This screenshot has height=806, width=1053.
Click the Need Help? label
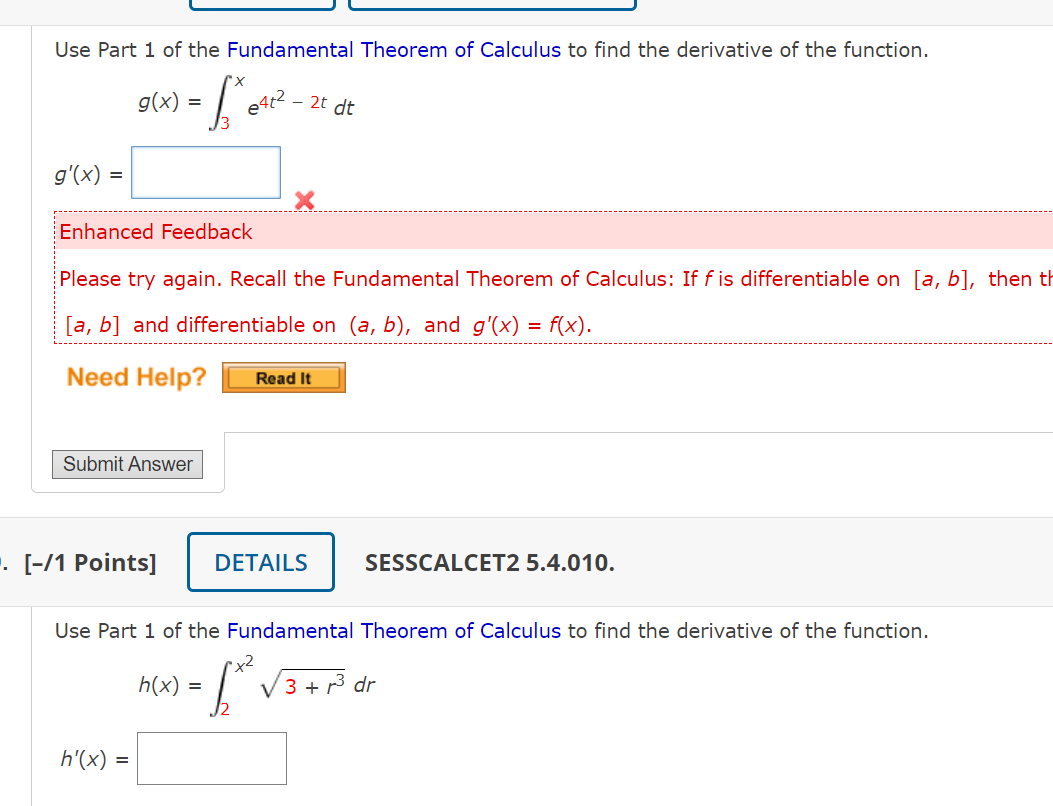pyautogui.click(x=135, y=377)
